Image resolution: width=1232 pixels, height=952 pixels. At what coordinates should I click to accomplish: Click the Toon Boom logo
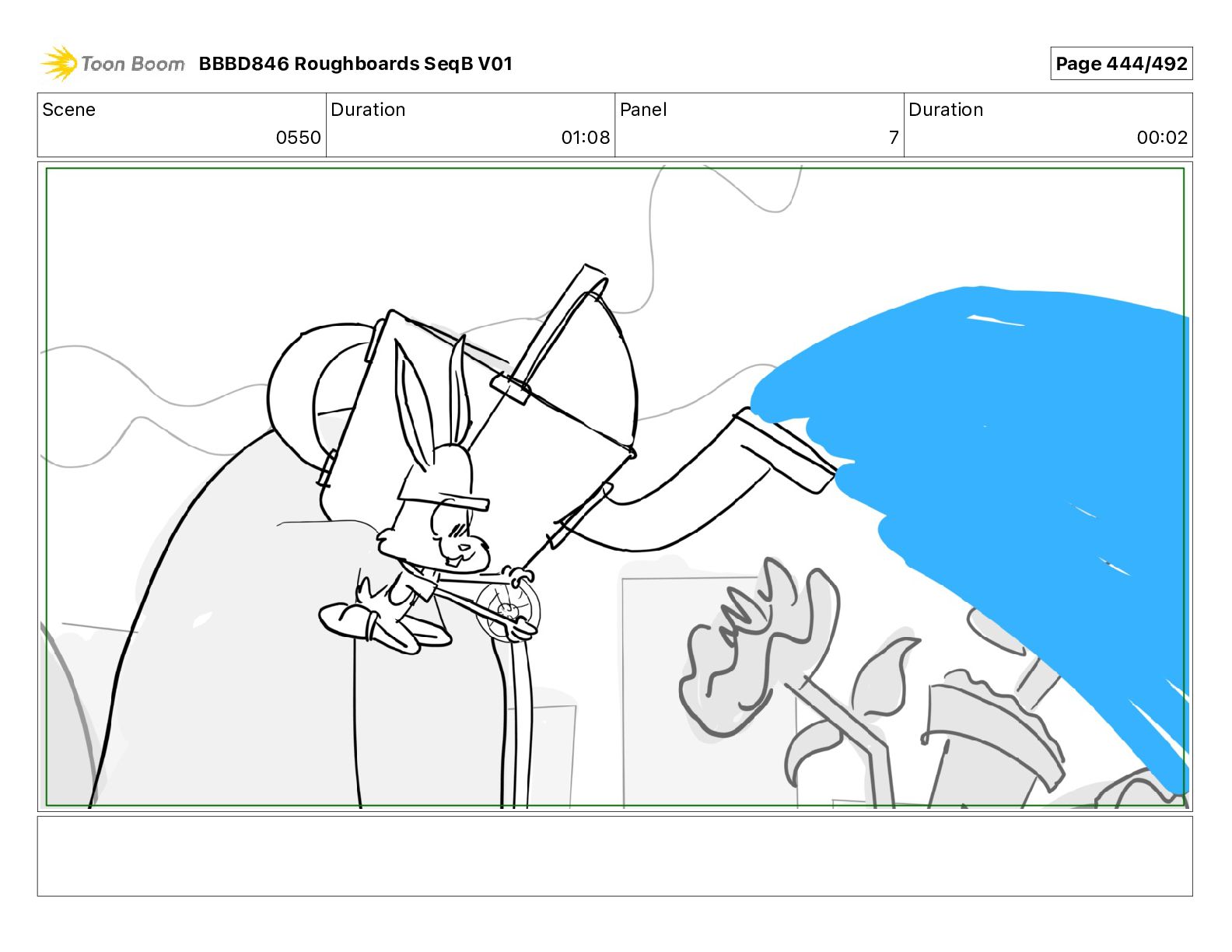pos(112,64)
